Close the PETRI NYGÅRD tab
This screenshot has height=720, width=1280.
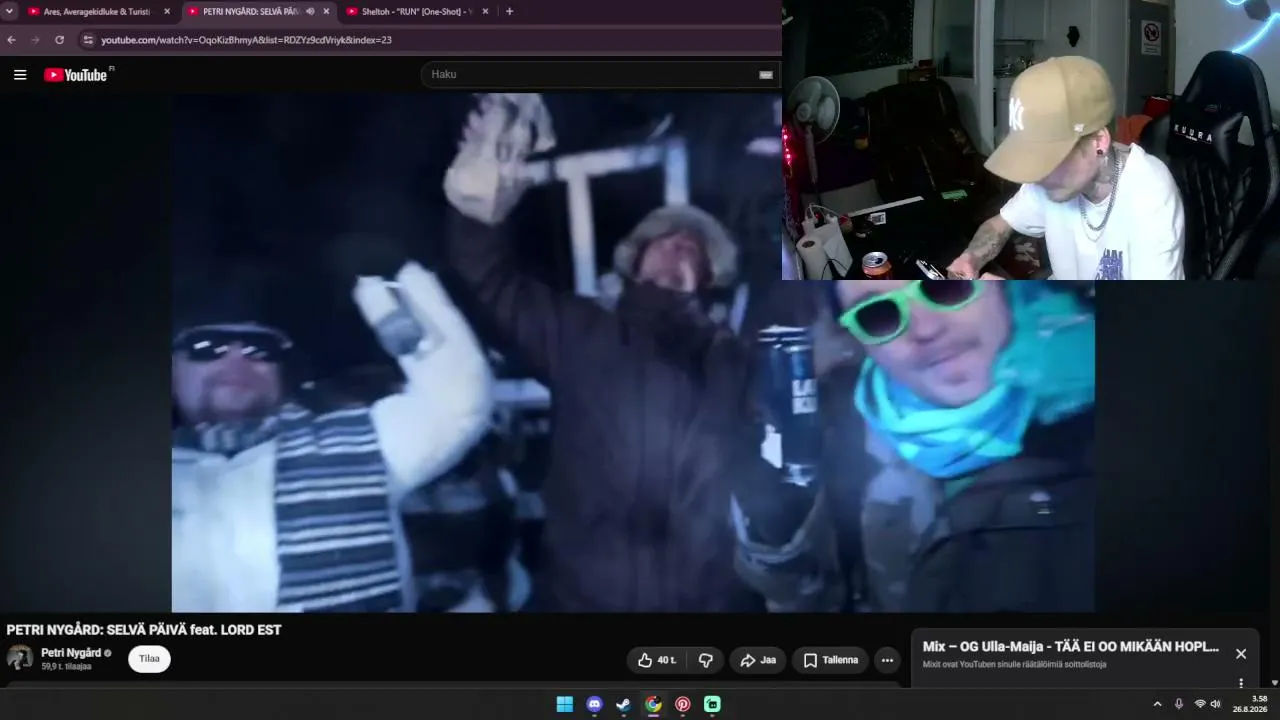coord(326,11)
